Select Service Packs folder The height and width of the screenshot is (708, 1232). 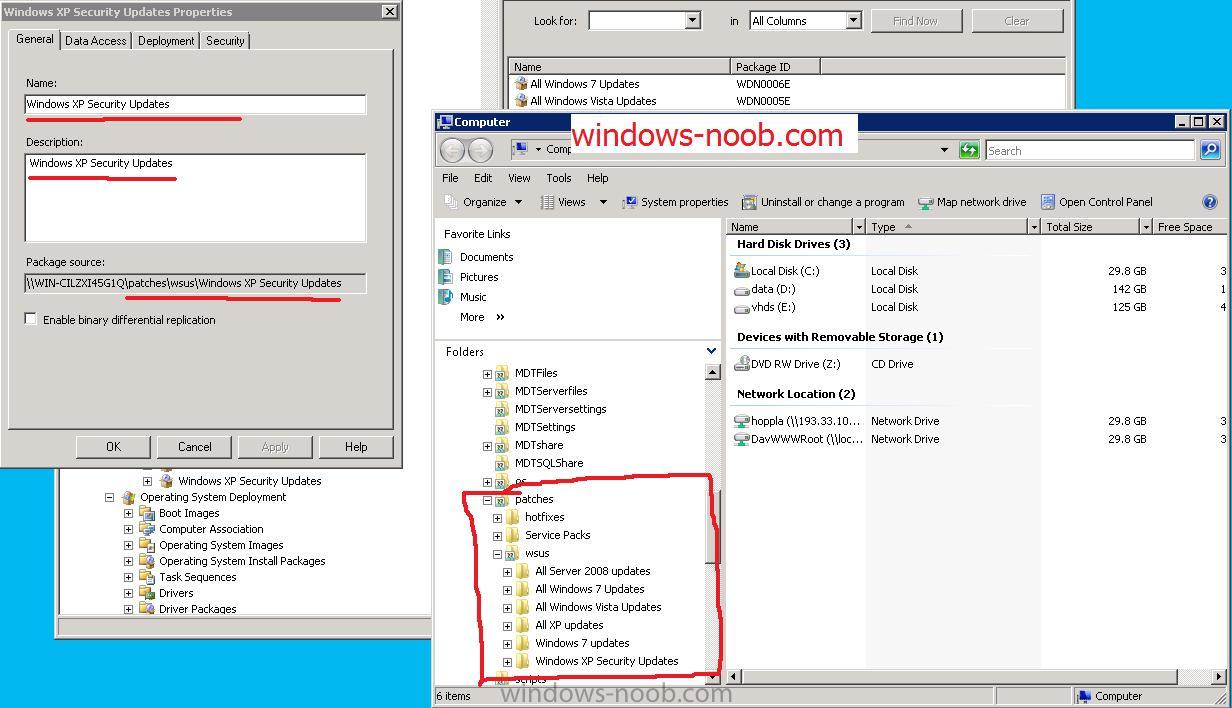point(557,535)
